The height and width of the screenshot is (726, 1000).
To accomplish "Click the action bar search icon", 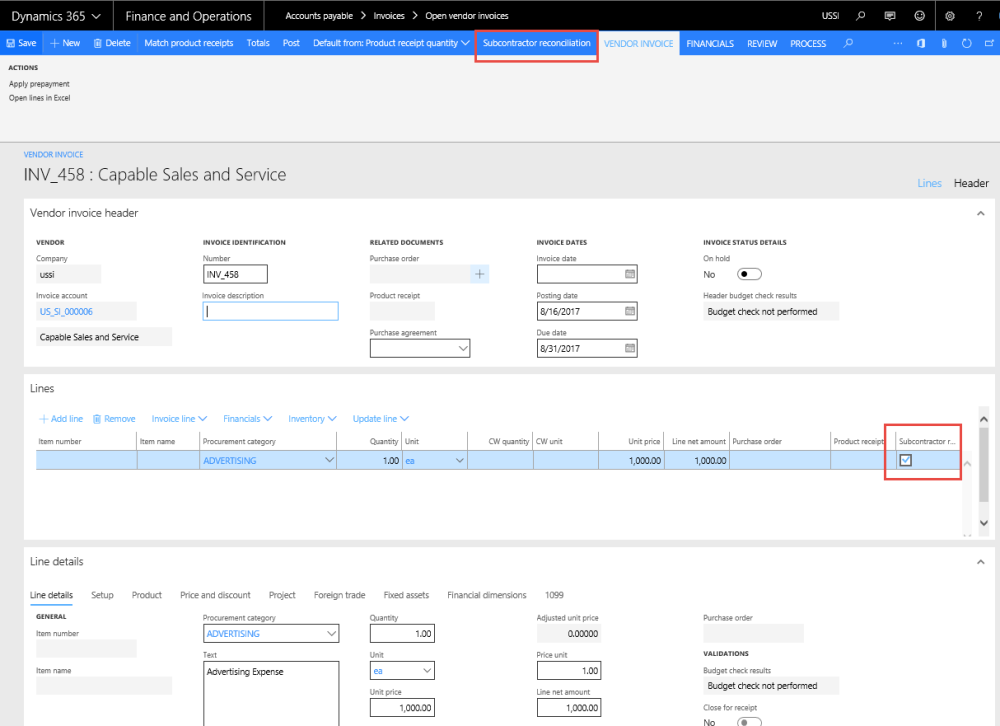I will [x=848, y=43].
